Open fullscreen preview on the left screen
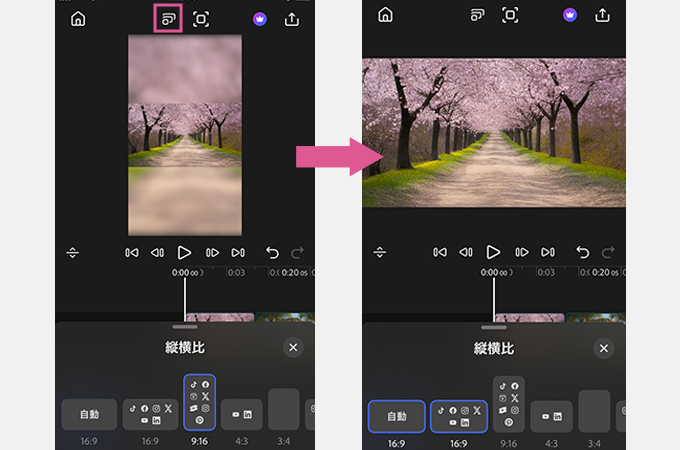The width and height of the screenshot is (680, 450). [x=201, y=18]
